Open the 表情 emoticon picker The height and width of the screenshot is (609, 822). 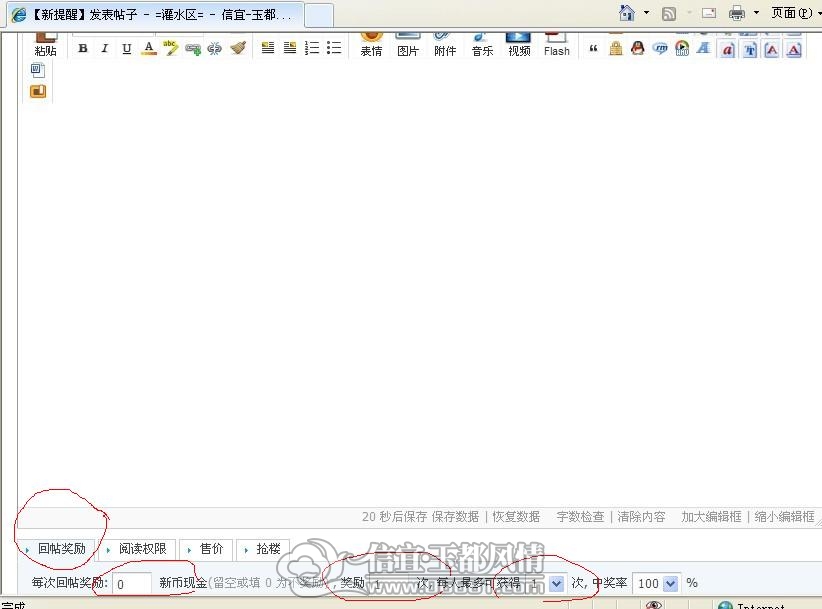click(371, 45)
